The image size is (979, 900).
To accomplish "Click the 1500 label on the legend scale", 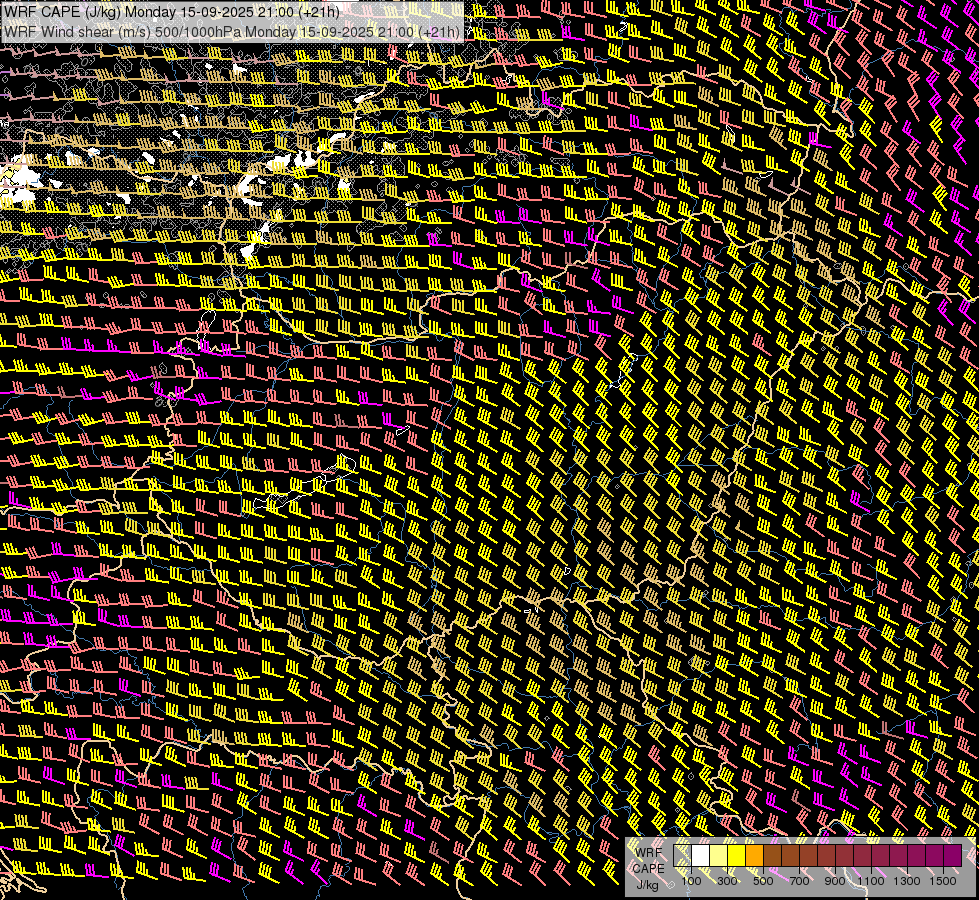I will (943, 881).
